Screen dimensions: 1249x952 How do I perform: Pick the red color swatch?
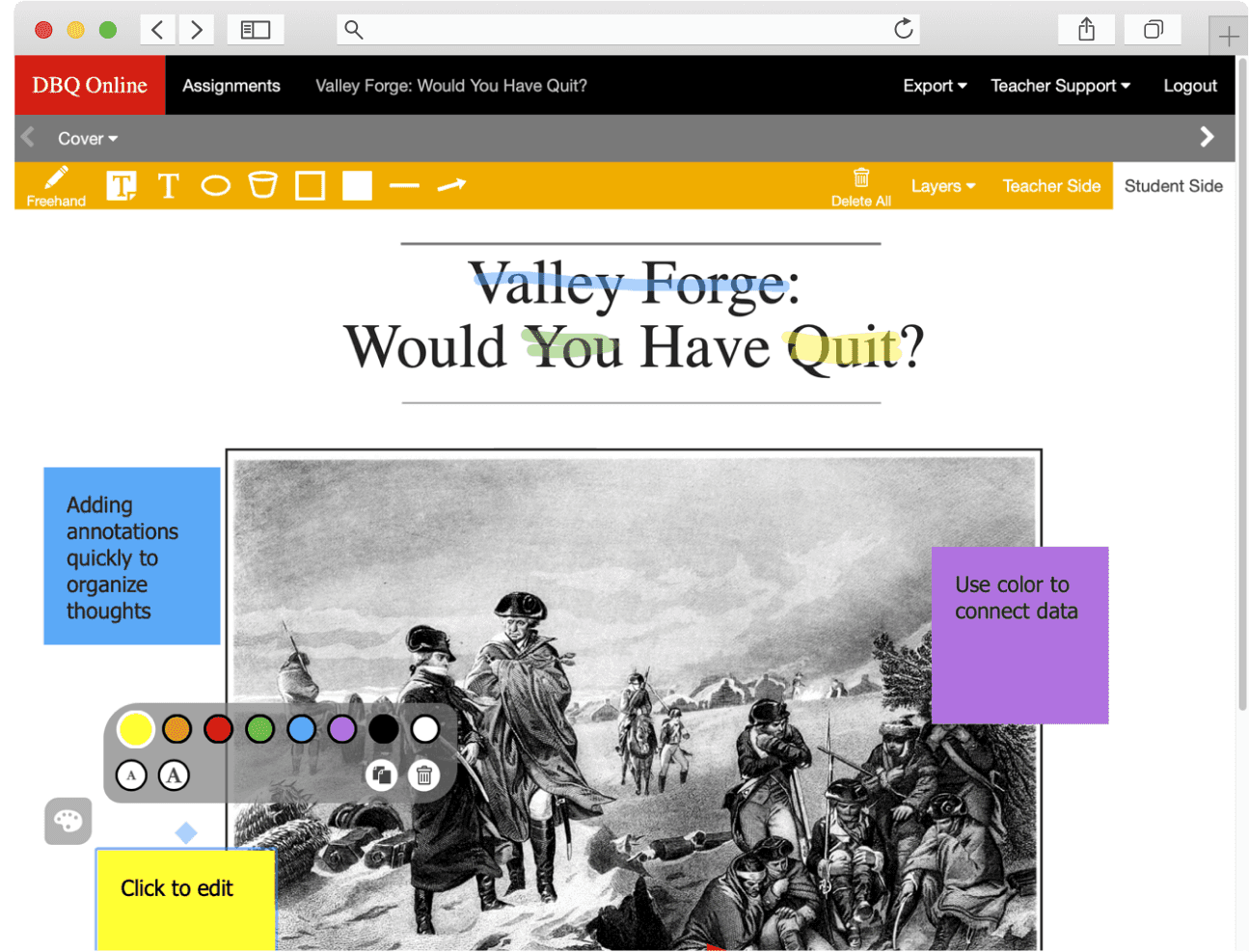[x=218, y=729]
